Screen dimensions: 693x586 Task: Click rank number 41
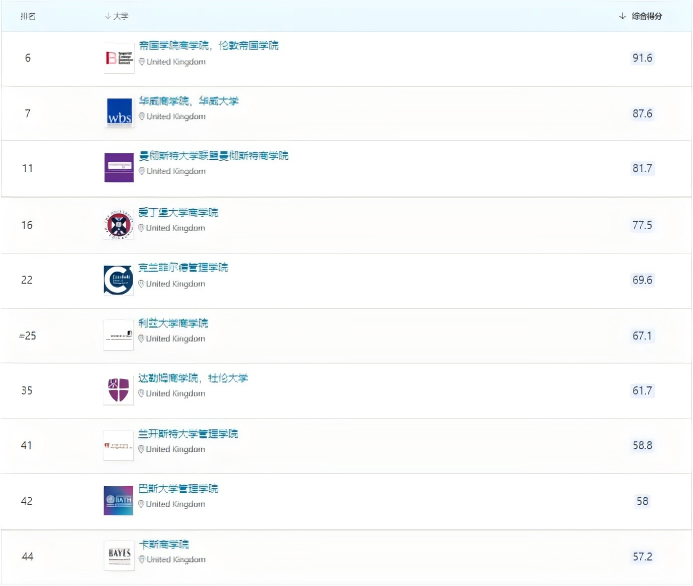click(x=27, y=445)
